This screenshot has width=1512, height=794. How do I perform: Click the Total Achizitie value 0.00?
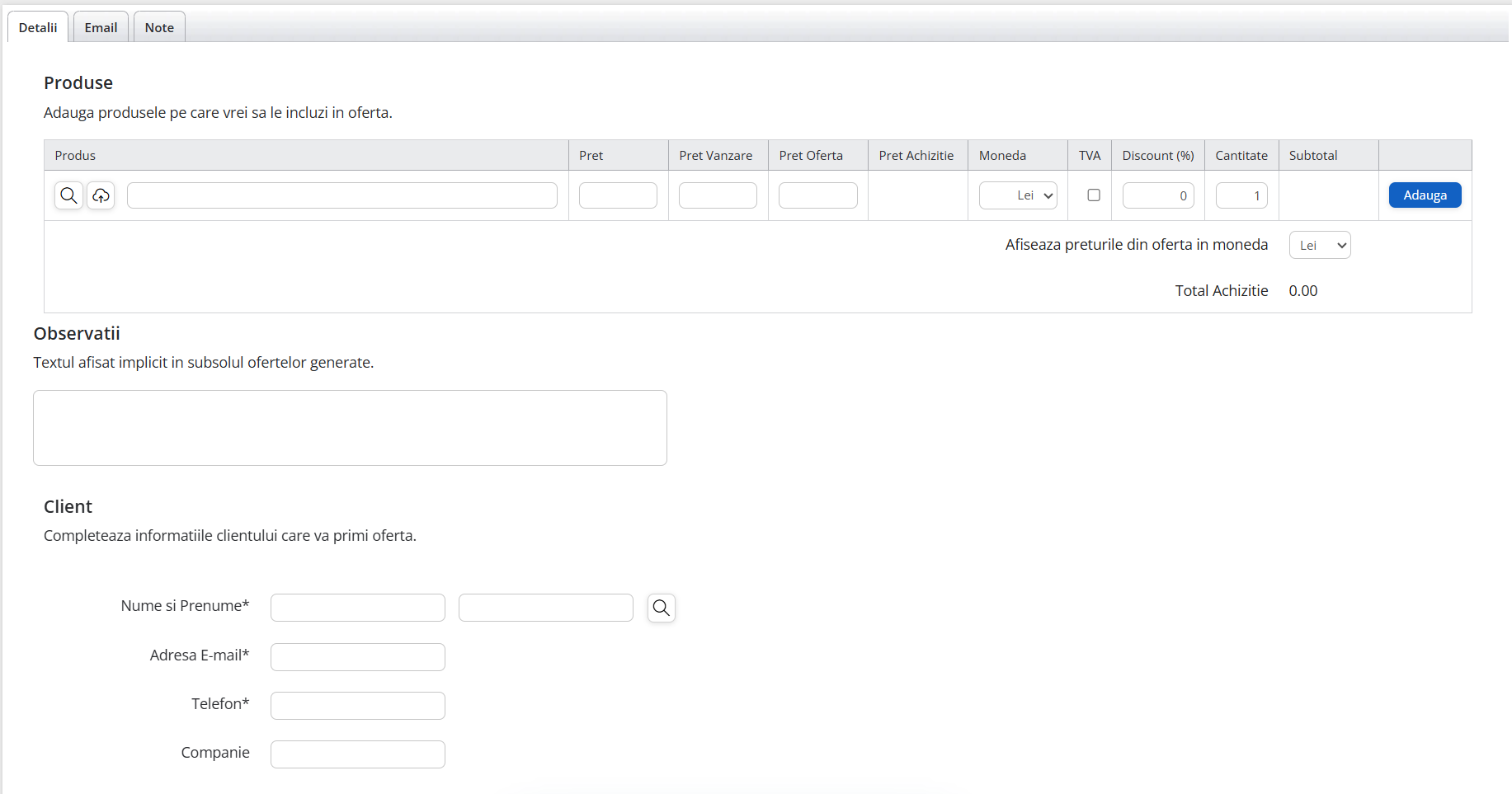pyautogui.click(x=1303, y=290)
